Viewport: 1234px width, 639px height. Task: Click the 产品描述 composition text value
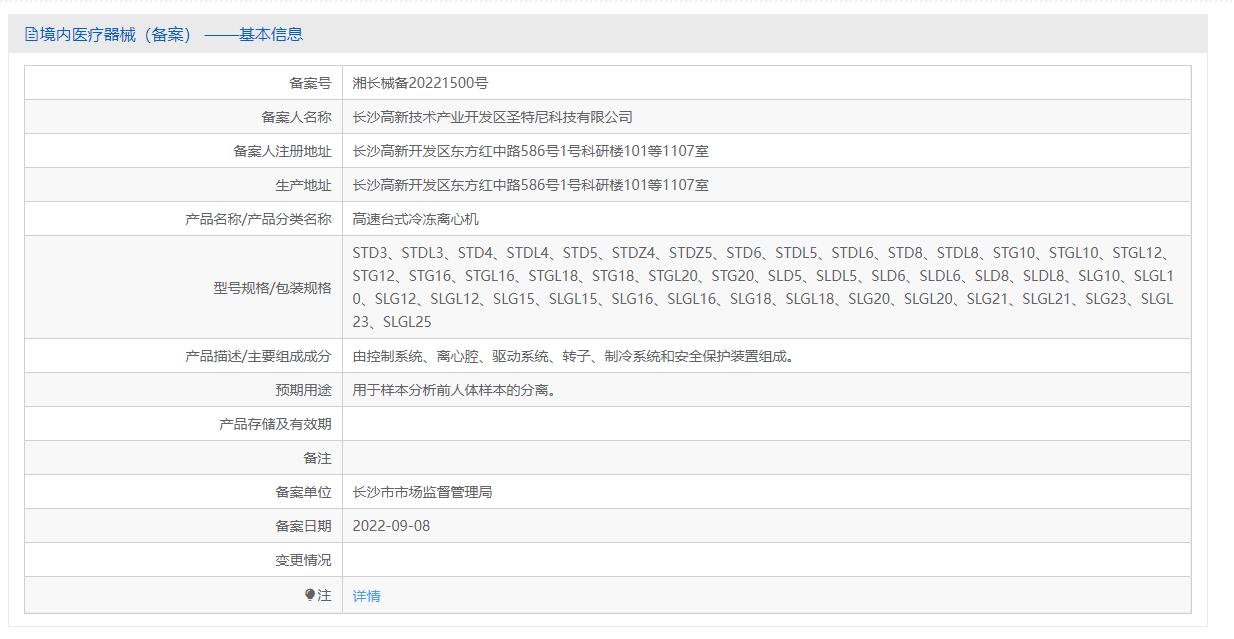tap(575, 356)
